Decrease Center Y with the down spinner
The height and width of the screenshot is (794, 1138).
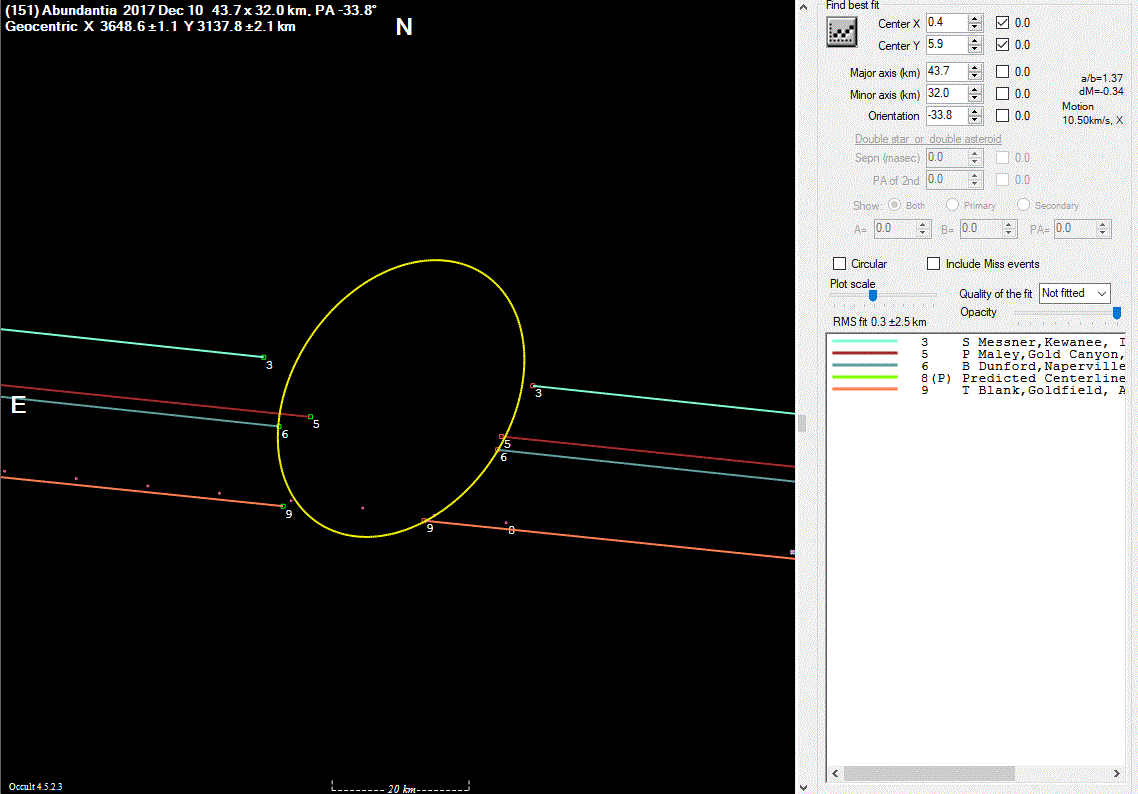click(975, 49)
